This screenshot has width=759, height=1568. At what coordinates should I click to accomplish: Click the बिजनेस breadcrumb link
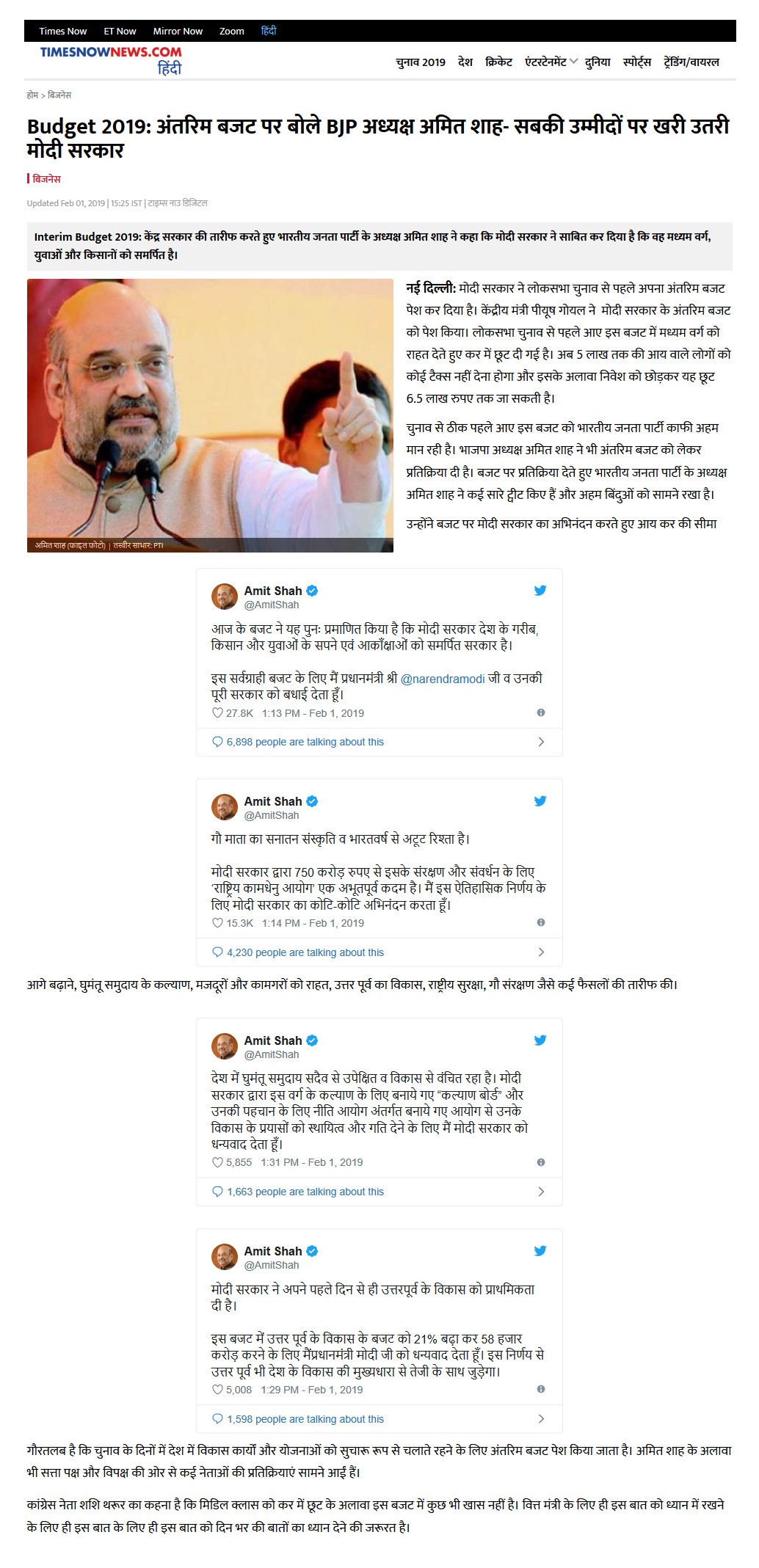tap(59, 95)
